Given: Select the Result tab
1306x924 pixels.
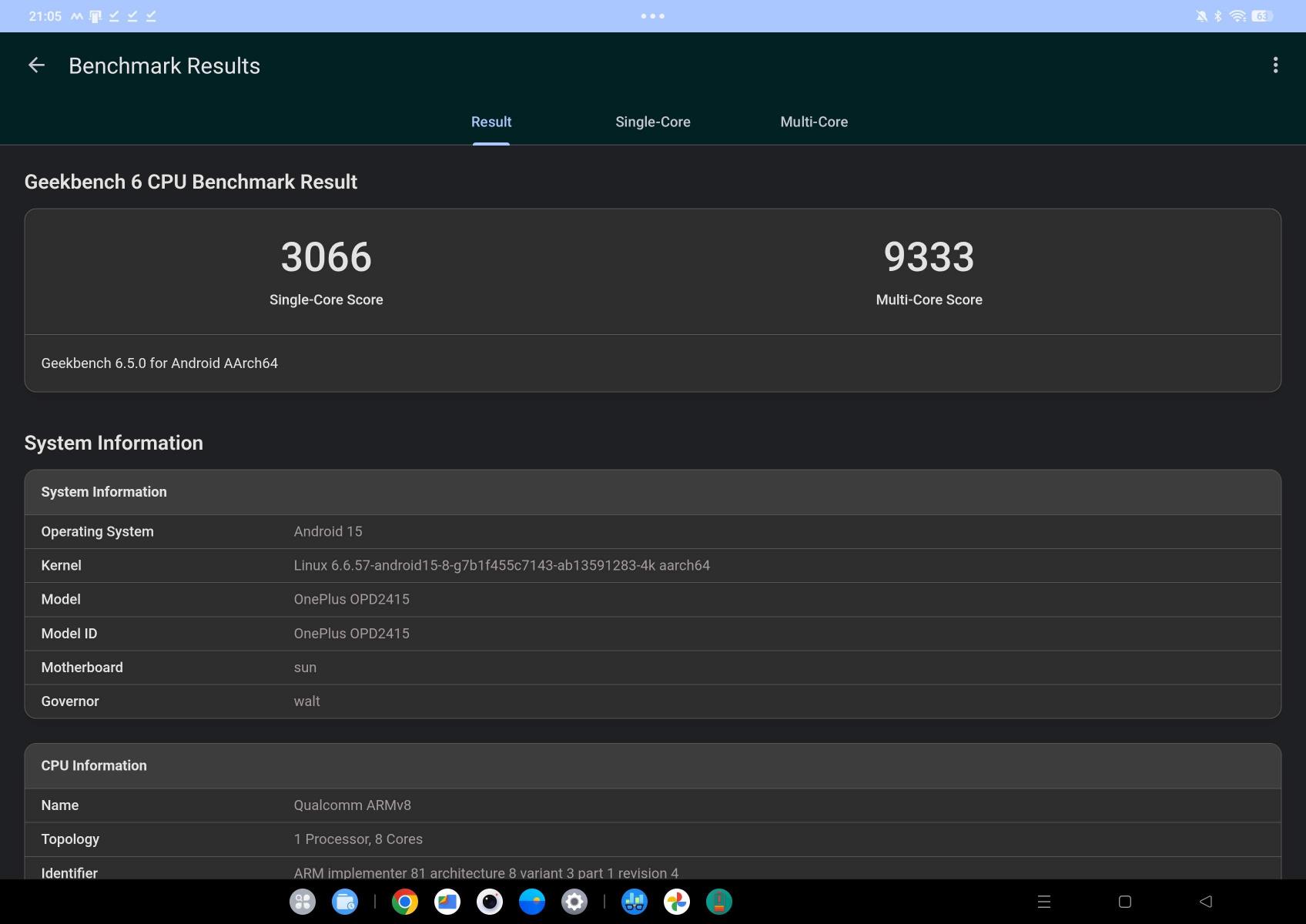Looking at the screenshot, I should pos(491,122).
